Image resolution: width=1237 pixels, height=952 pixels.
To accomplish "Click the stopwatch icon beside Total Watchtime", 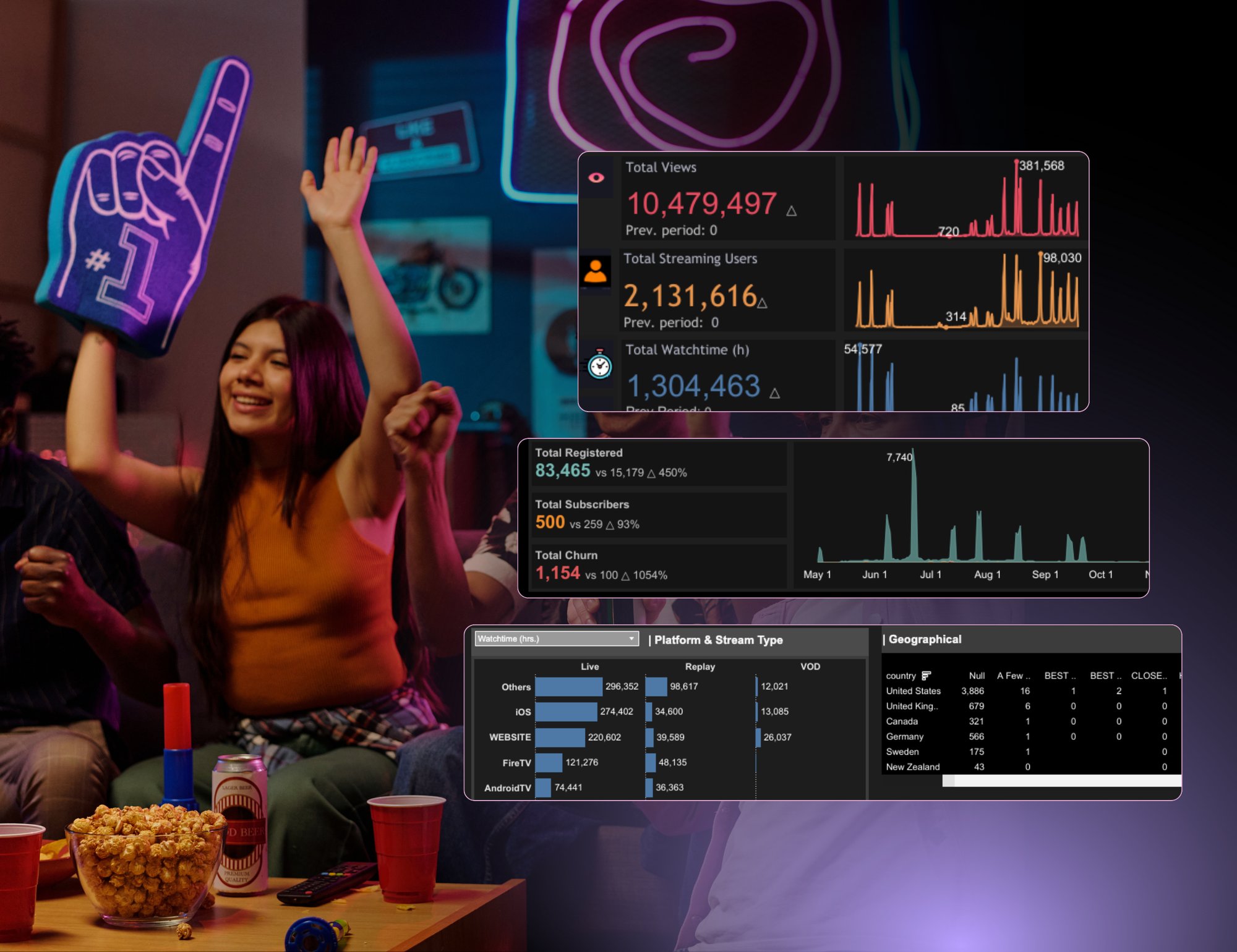I will tap(599, 365).
